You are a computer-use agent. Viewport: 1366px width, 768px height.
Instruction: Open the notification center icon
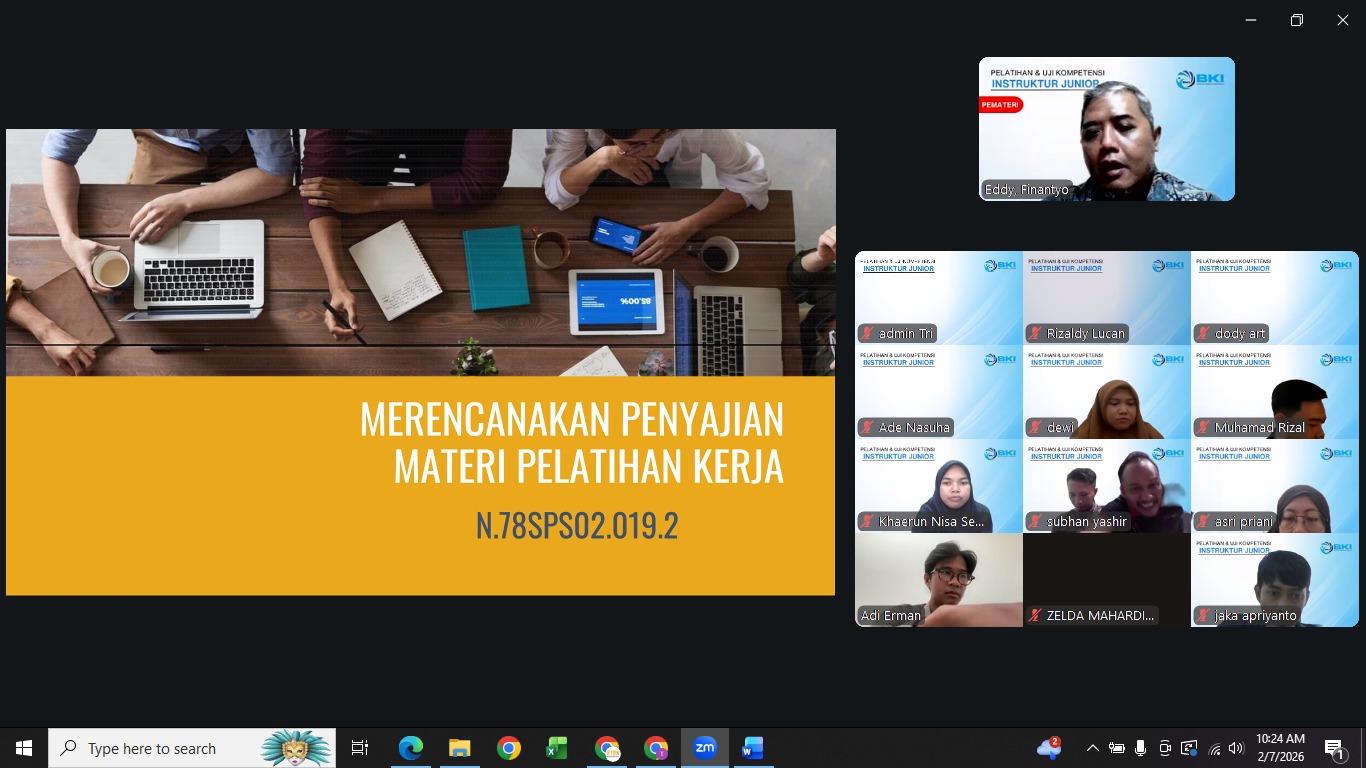click(1335, 748)
